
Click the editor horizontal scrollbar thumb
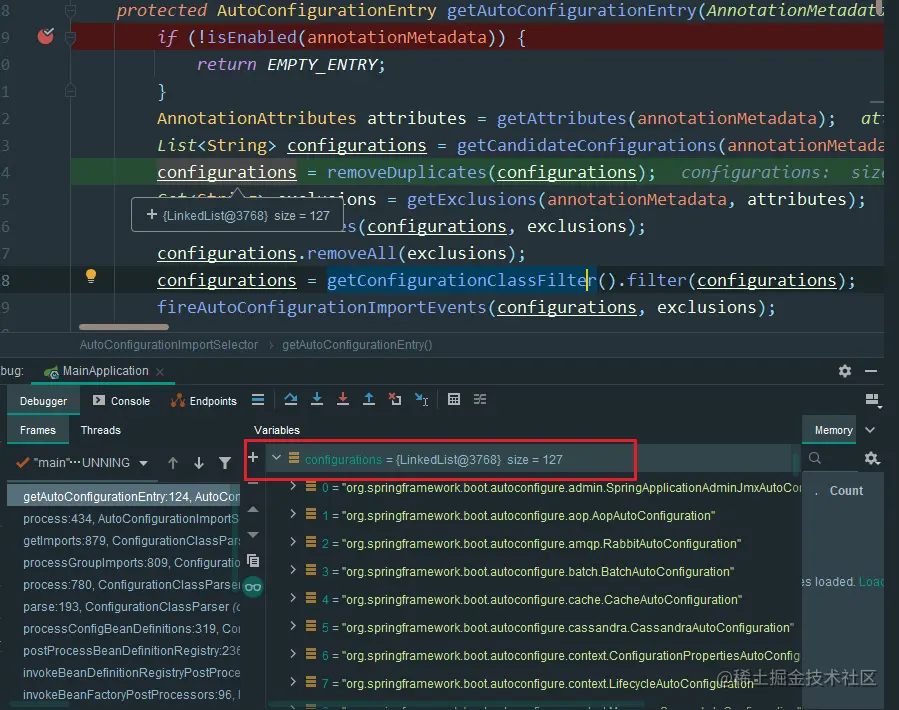124,327
